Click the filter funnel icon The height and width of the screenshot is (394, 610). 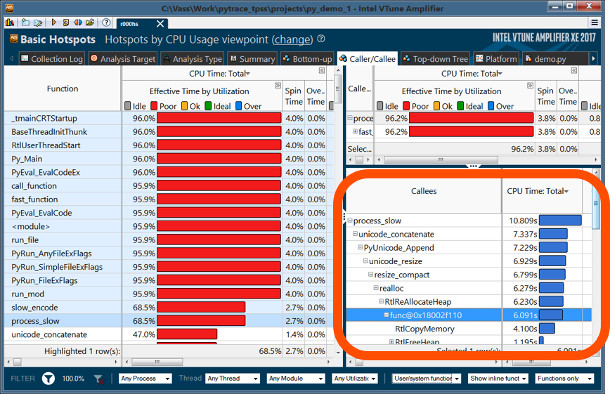pyautogui.click(x=48, y=378)
